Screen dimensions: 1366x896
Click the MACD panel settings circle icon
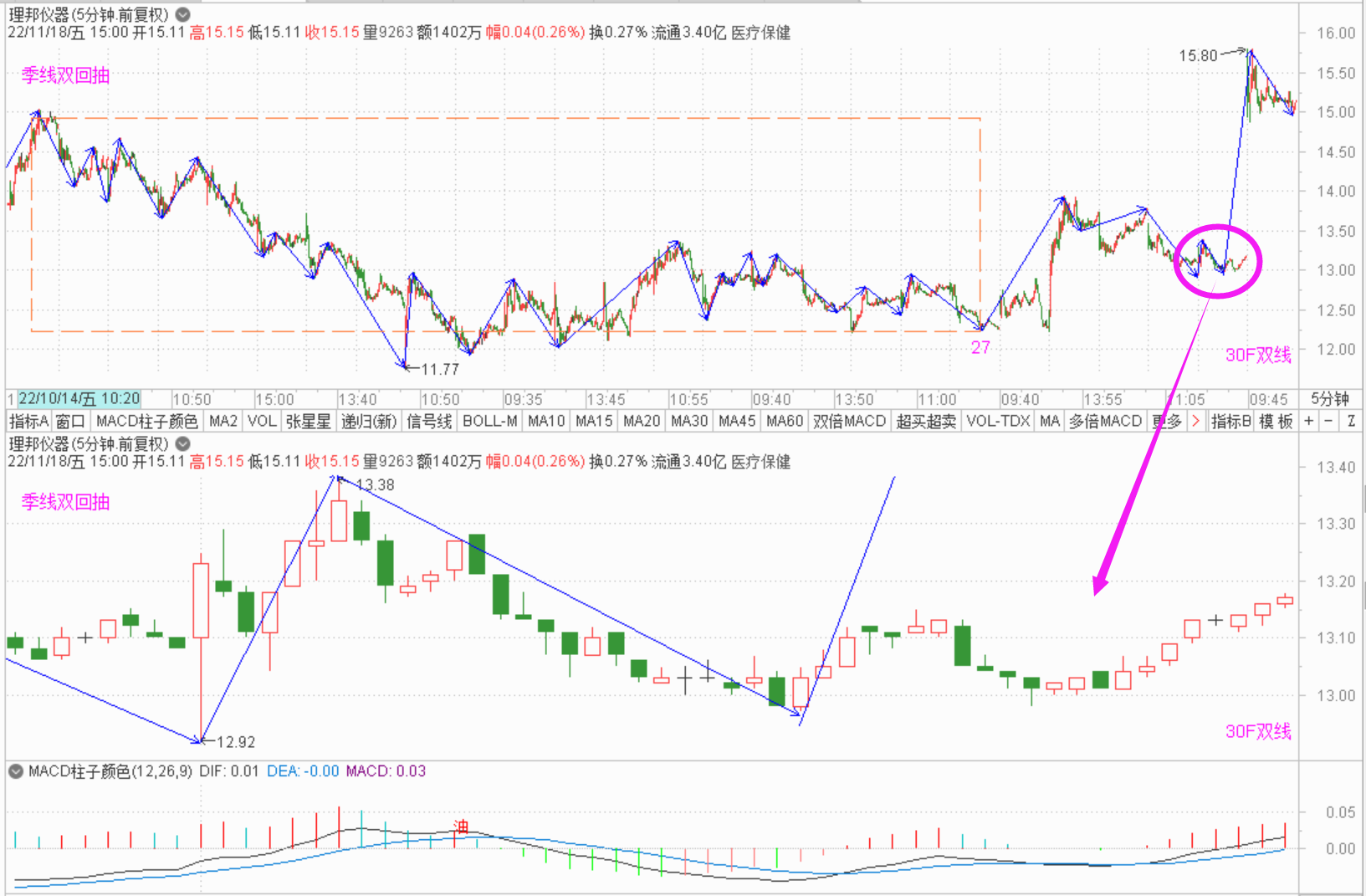coord(16,771)
